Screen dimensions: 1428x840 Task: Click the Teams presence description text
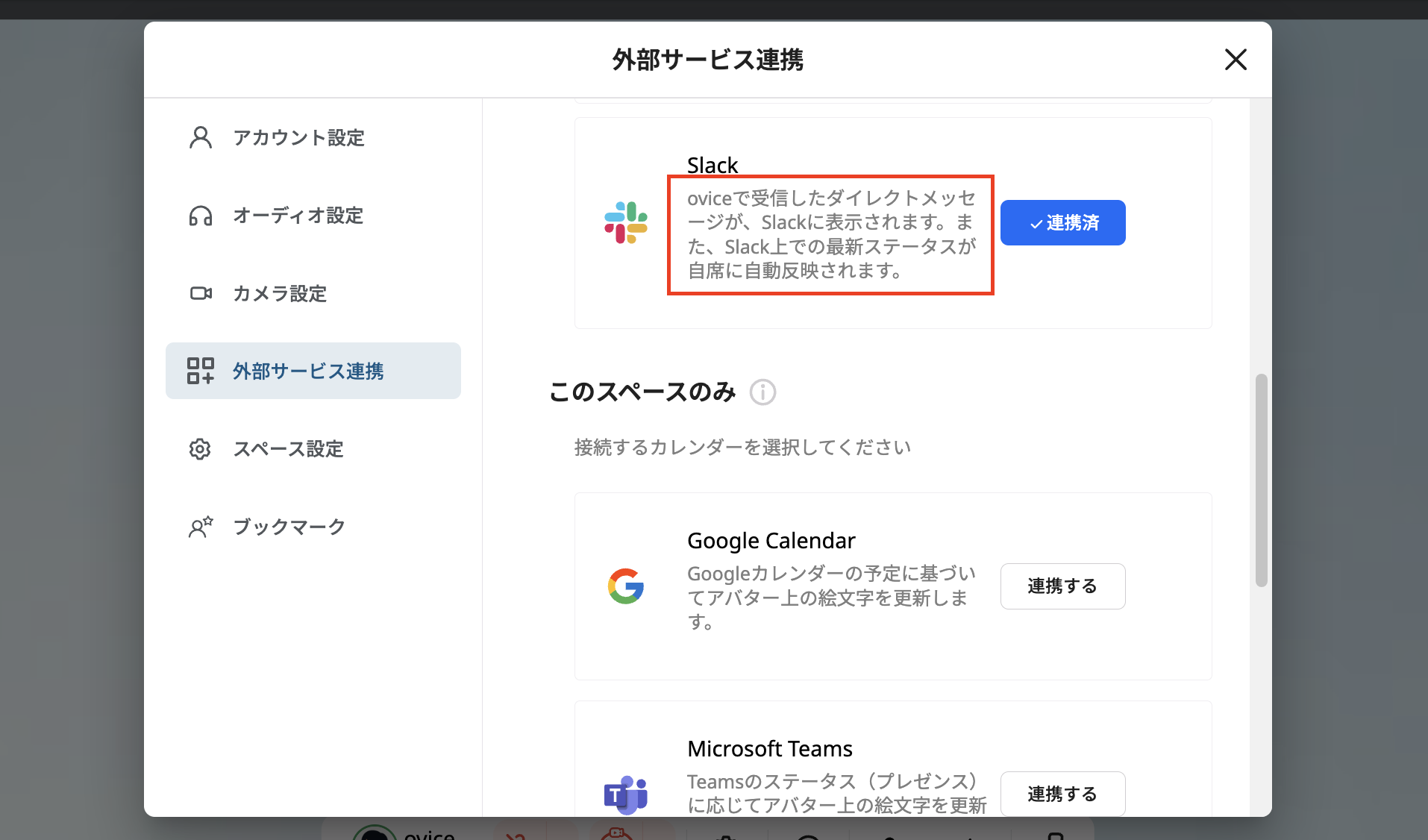tap(836, 793)
